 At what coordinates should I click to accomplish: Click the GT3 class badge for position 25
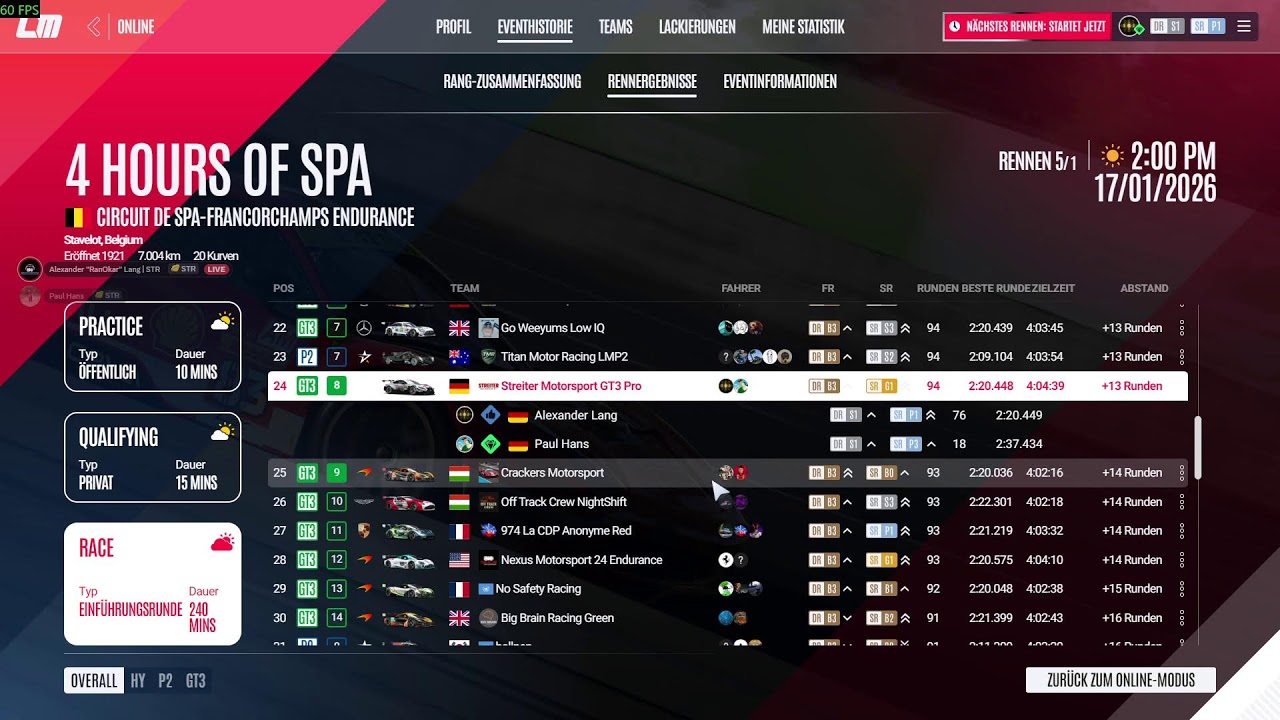(307, 473)
